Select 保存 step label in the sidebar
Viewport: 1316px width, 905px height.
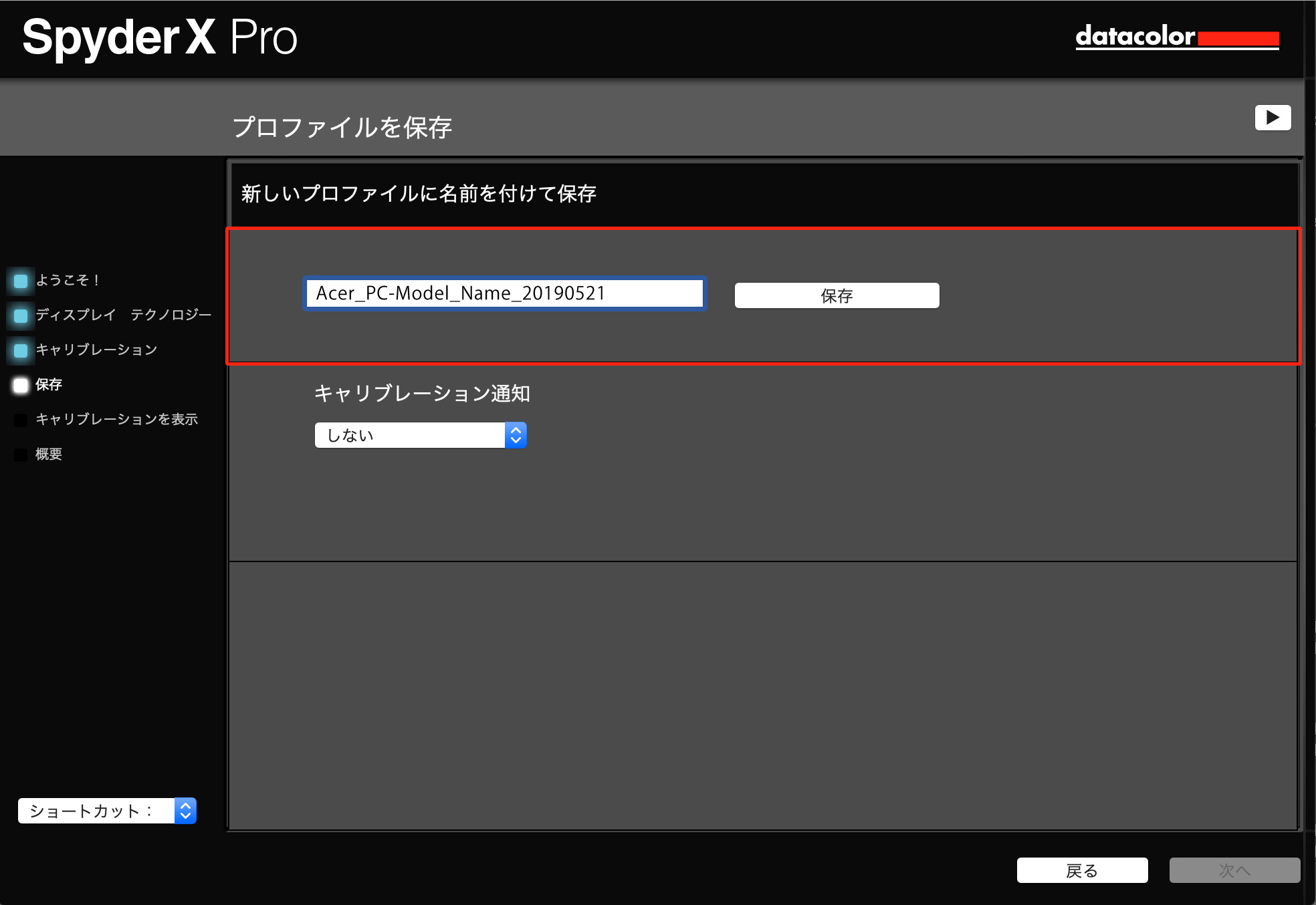click(49, 384)
